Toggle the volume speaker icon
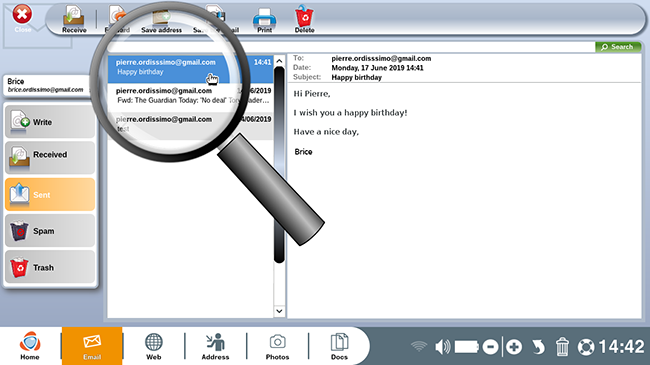 tap(443, 347)
